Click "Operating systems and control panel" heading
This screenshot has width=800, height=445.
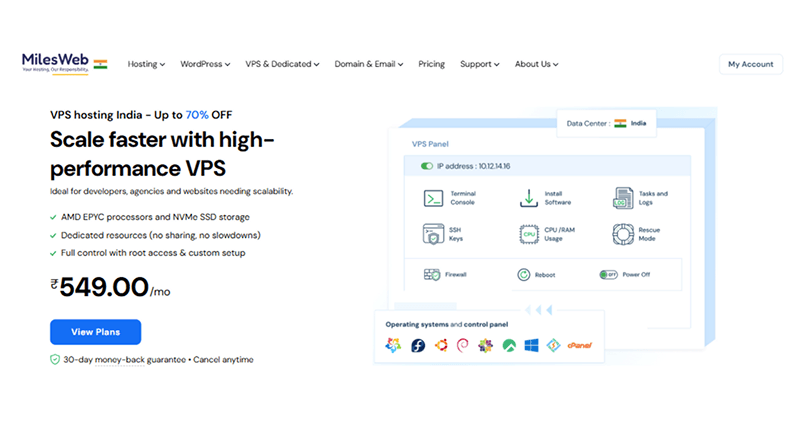446,324
